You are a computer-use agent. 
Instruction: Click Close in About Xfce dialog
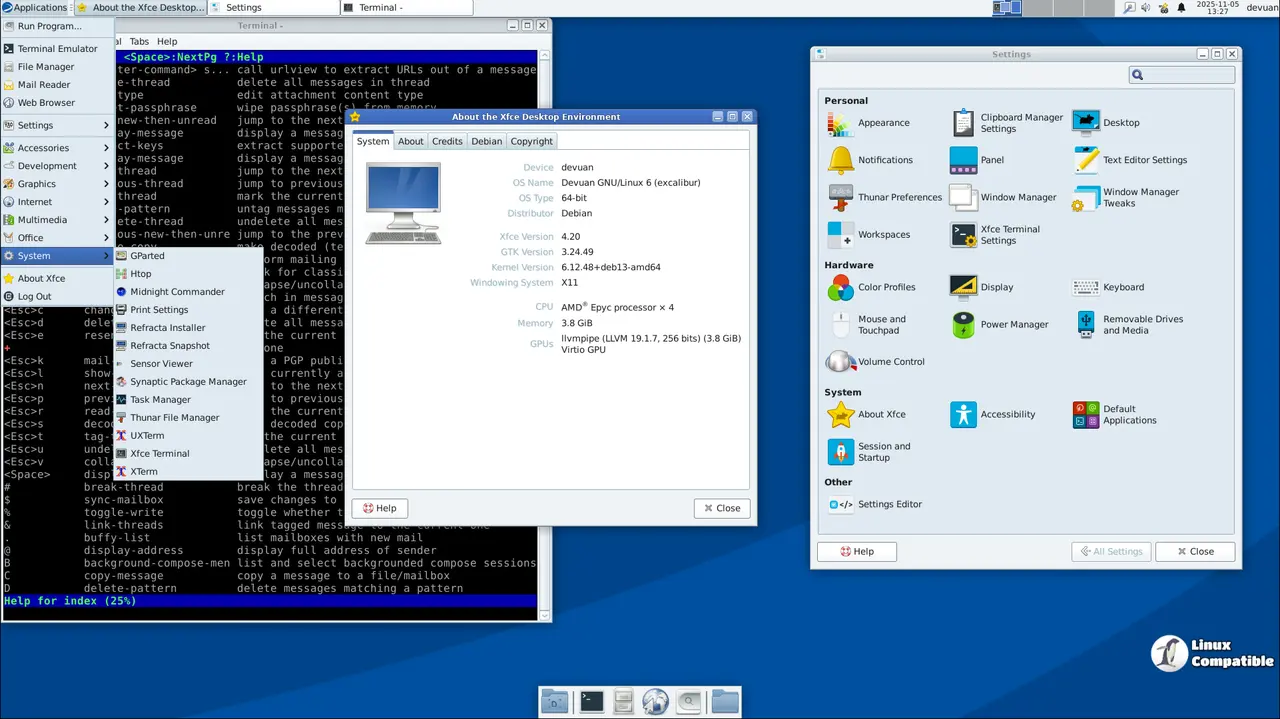[721, 508]
